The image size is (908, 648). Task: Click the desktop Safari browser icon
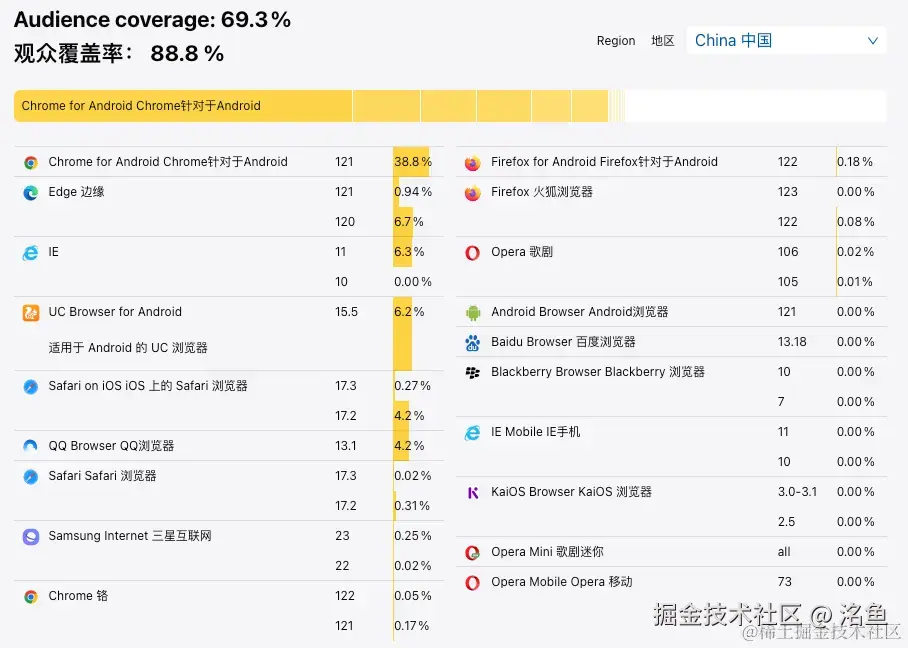[31, 477]
